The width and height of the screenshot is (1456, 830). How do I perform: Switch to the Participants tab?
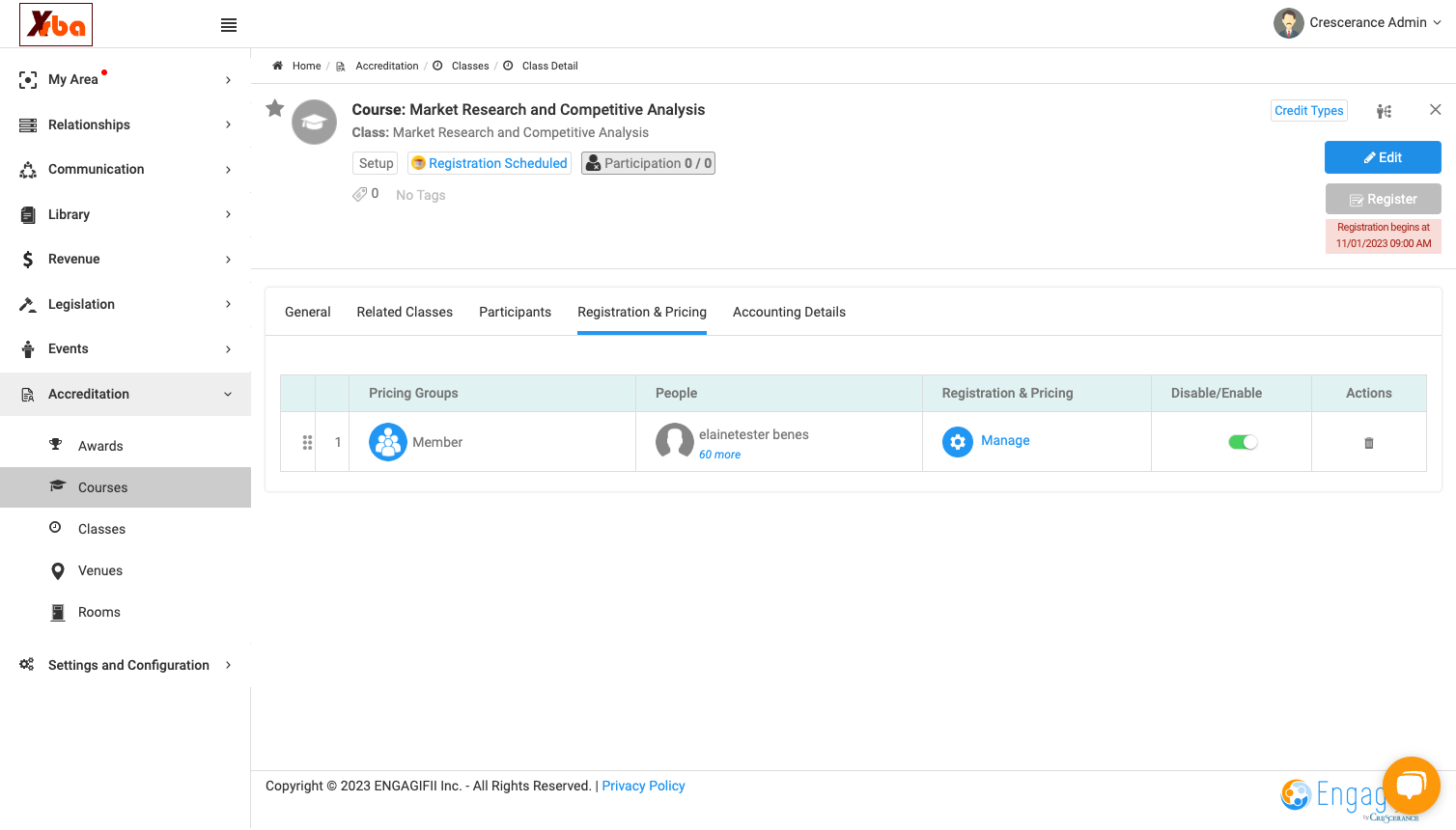point(516,312)
